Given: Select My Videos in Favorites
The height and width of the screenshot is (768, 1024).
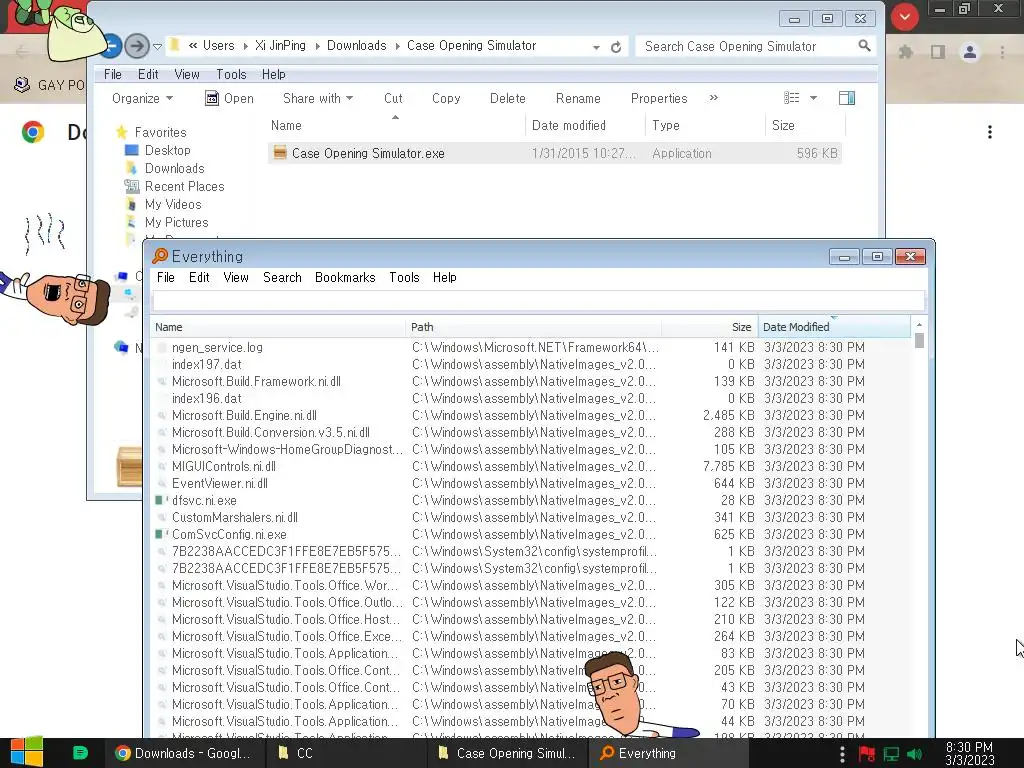Looking at the screenshot, I should (x=173, y=204).
